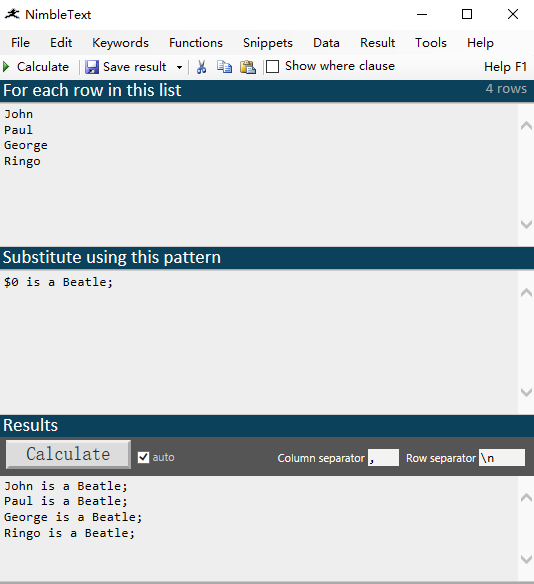Click the Column separator input field
534x584 pixels.
(383, 457)
